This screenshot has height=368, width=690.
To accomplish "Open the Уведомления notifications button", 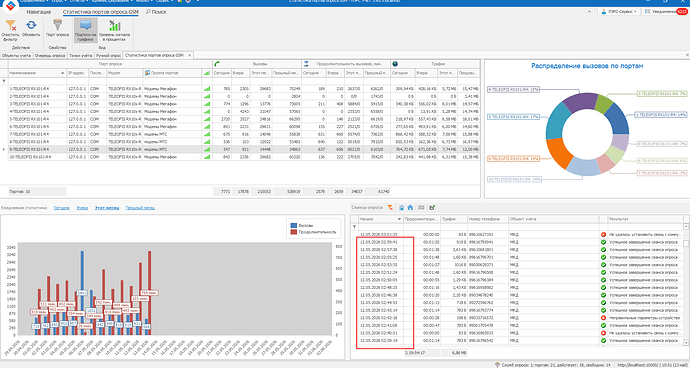I will pos(666,11).
